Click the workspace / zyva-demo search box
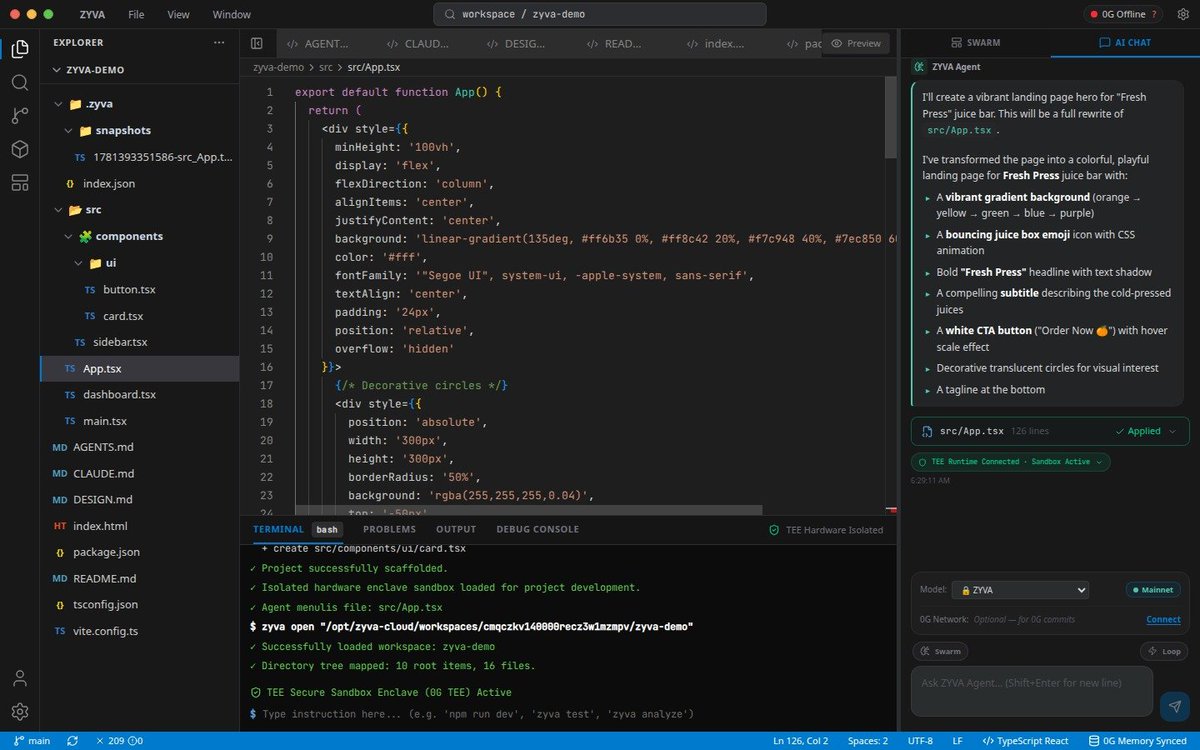 (600, 14)
